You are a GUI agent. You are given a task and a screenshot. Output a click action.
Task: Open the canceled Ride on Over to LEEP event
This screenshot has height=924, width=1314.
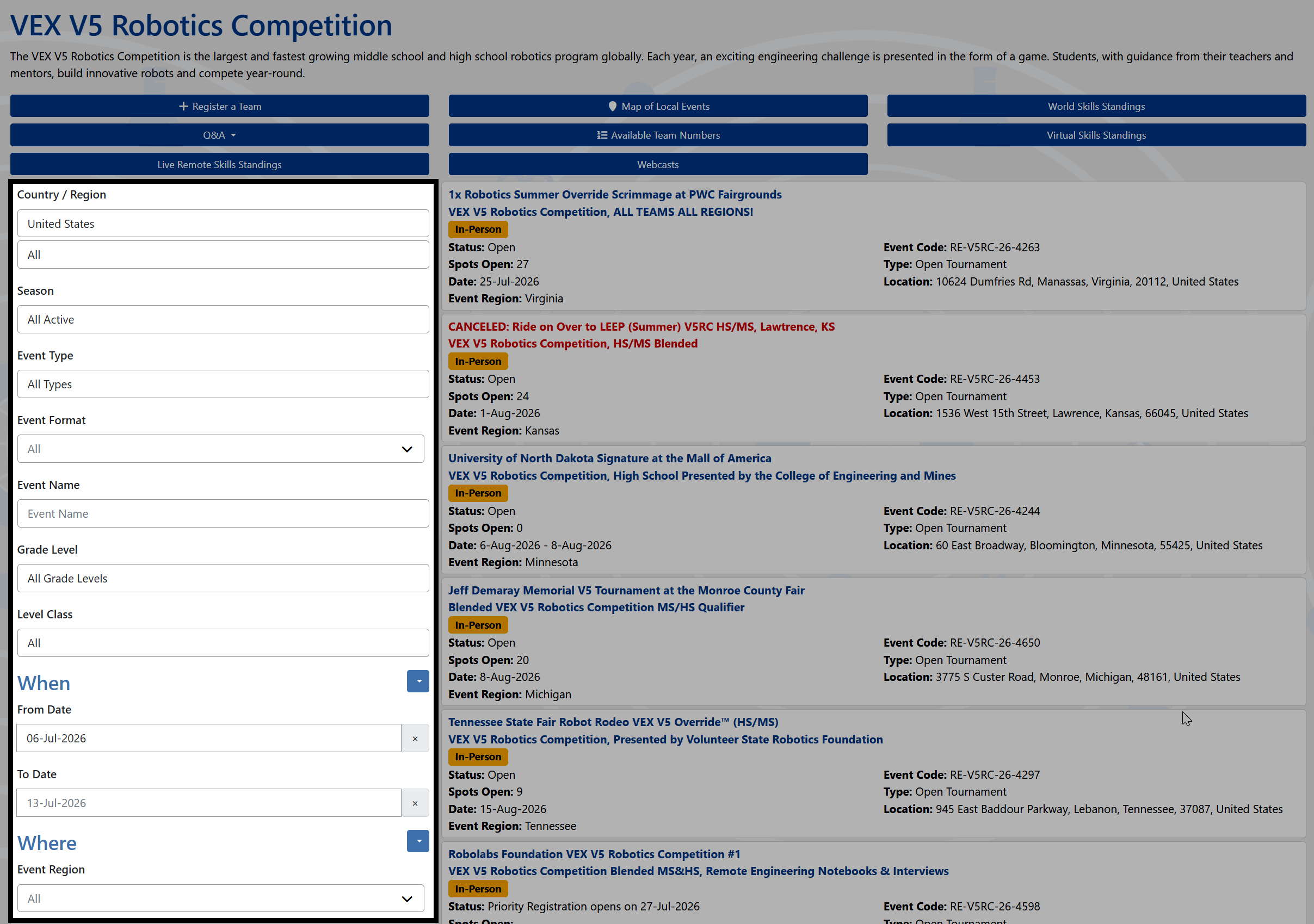point(641,326)
